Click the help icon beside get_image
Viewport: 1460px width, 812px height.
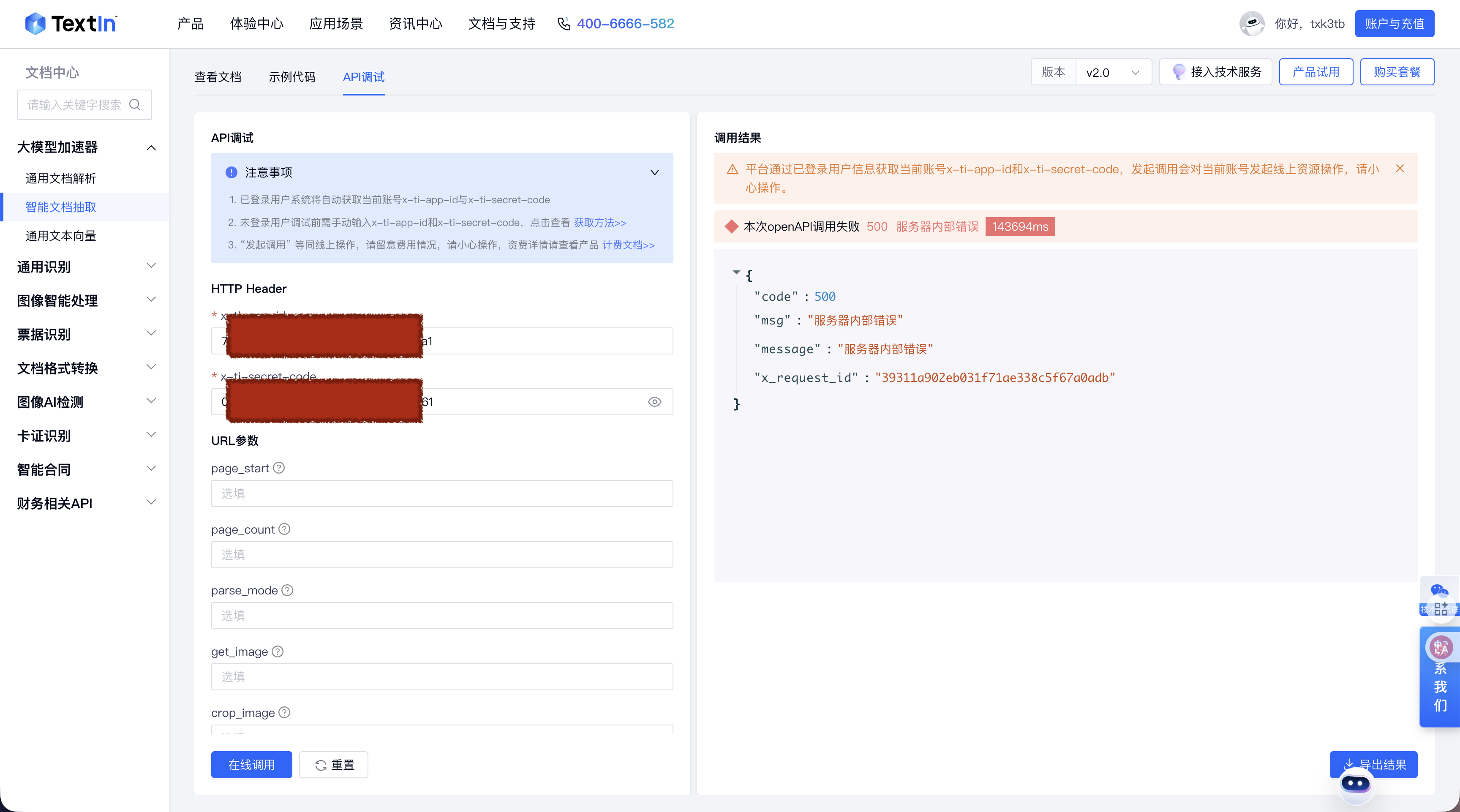coord(278,651)
